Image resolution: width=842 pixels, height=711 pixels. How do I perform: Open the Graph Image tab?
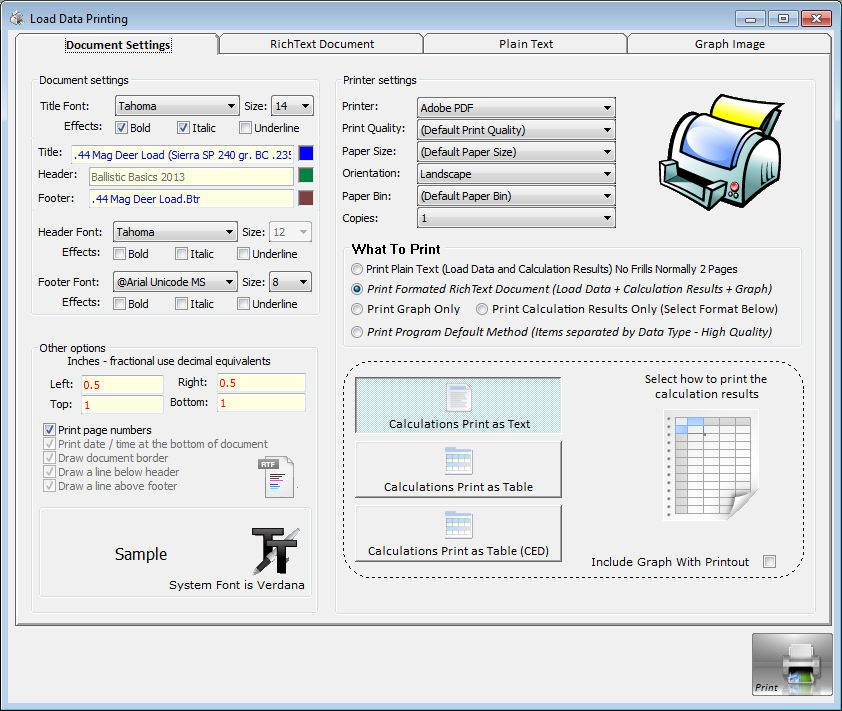tap(730, 44)
